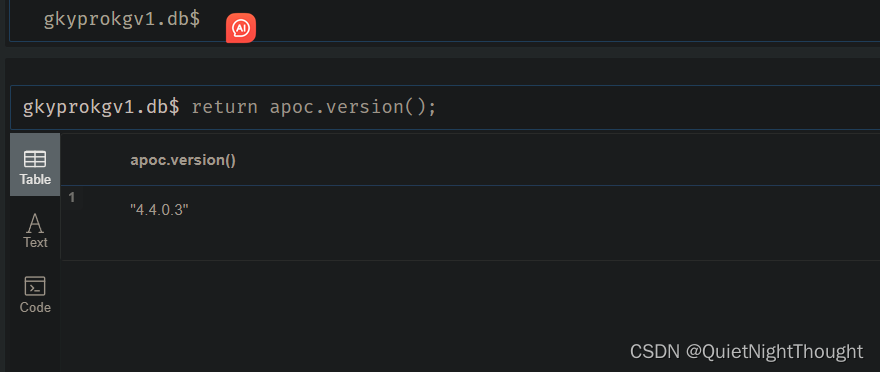Select the "4.4.0.3" result cell
This screenshot has height=372, width=880.
coord(159,210)
